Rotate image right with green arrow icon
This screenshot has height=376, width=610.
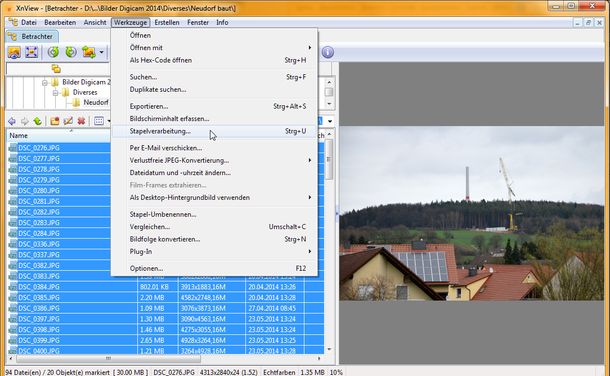71,52
